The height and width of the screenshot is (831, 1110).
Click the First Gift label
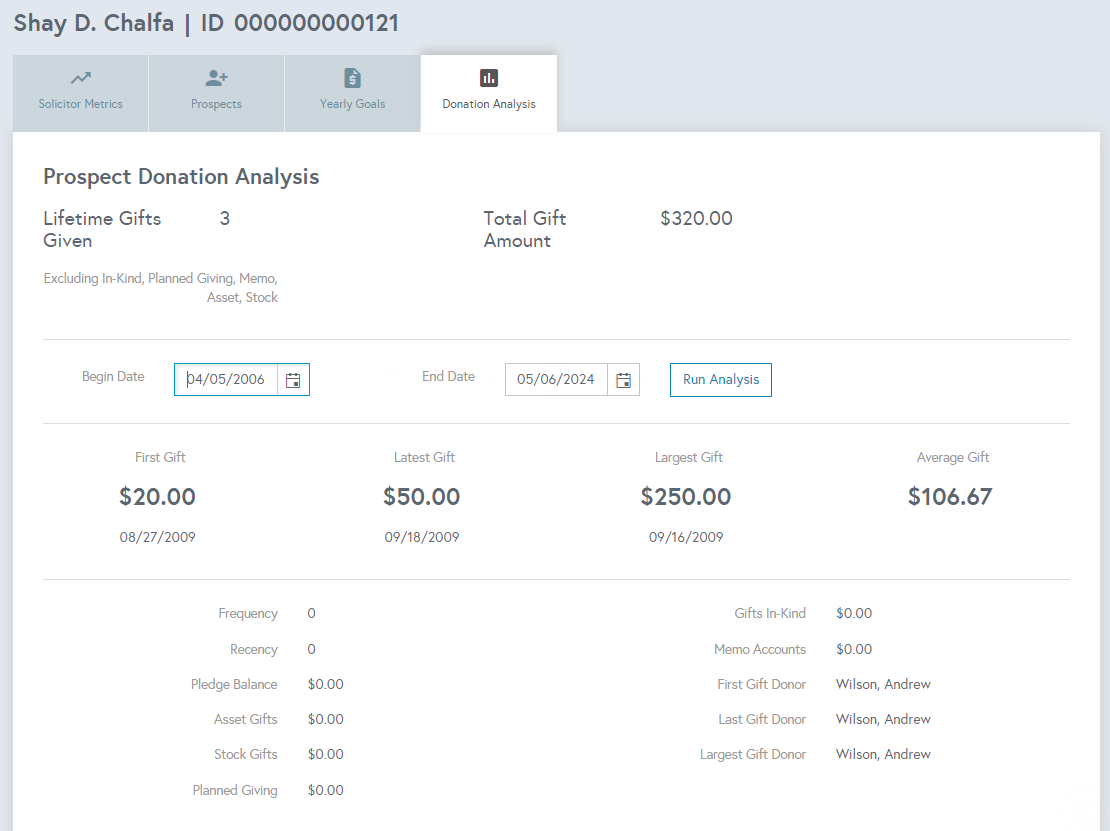160,457
